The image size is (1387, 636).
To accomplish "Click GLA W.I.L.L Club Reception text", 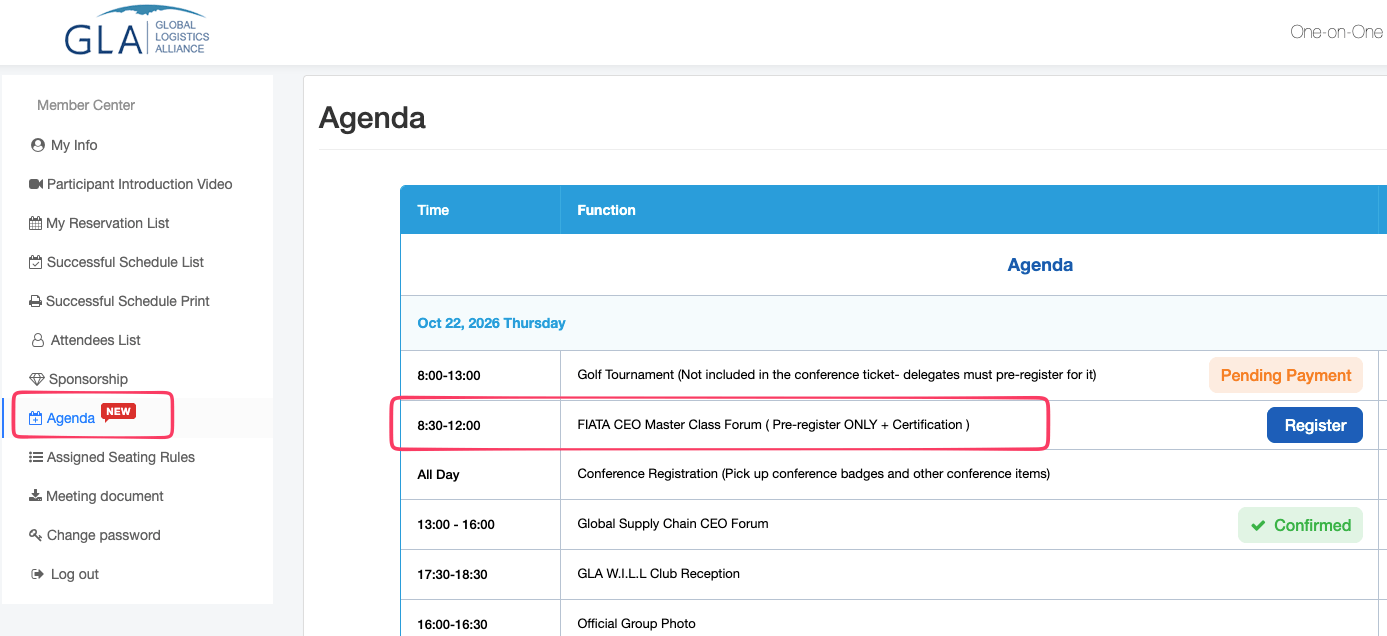I will [659, 574].
